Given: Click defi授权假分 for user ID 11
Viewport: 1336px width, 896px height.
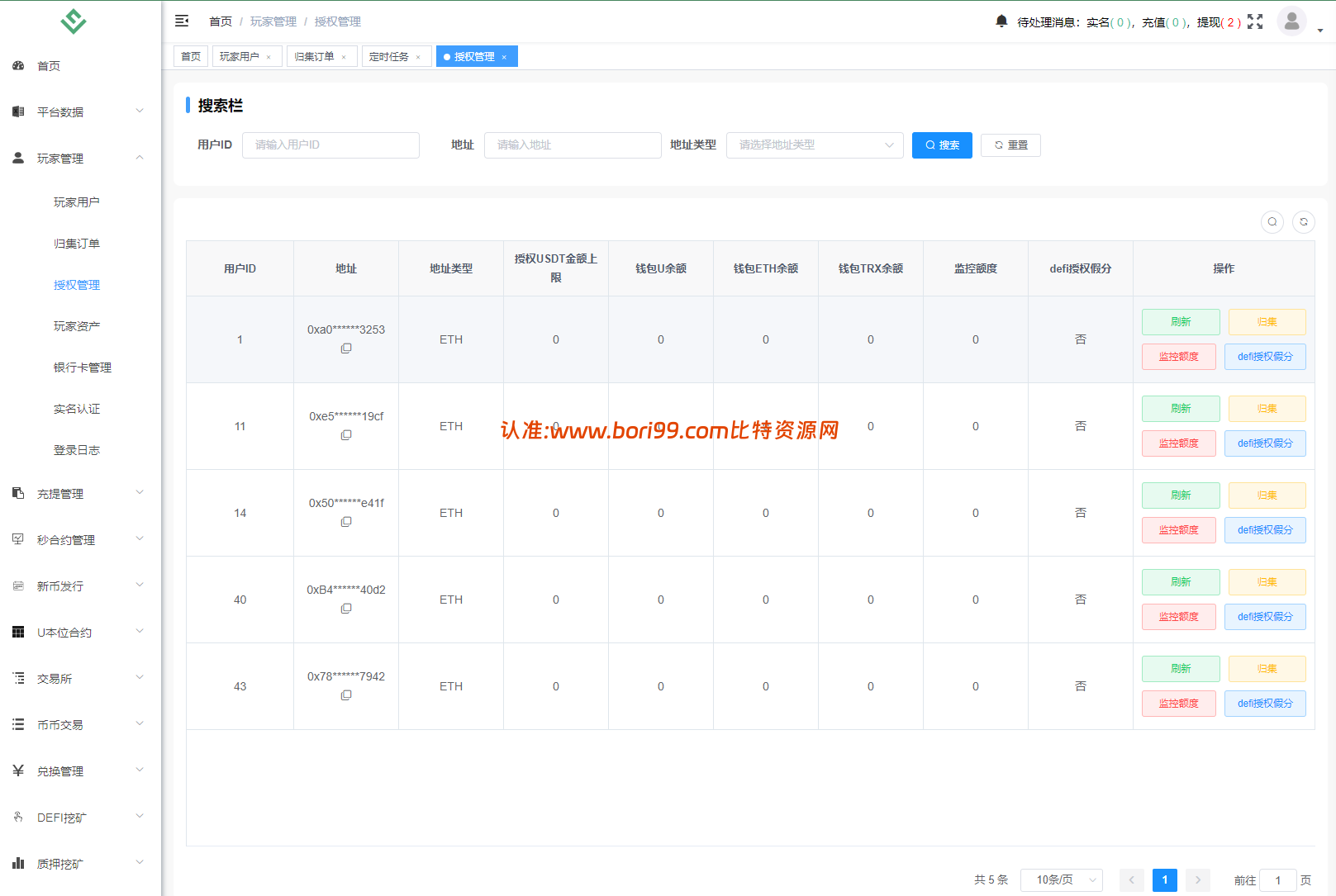Looking at the screenshot, I should click(1265, 443).
